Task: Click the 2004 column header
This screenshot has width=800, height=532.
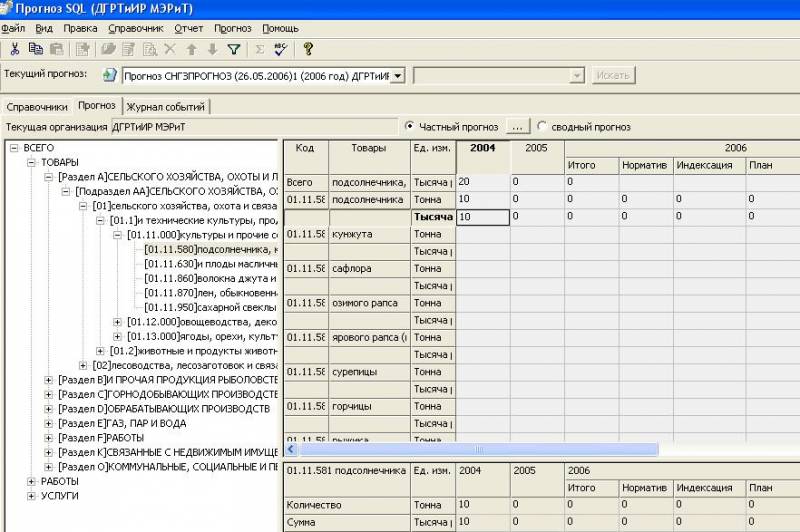Action: tap(482, 157)
